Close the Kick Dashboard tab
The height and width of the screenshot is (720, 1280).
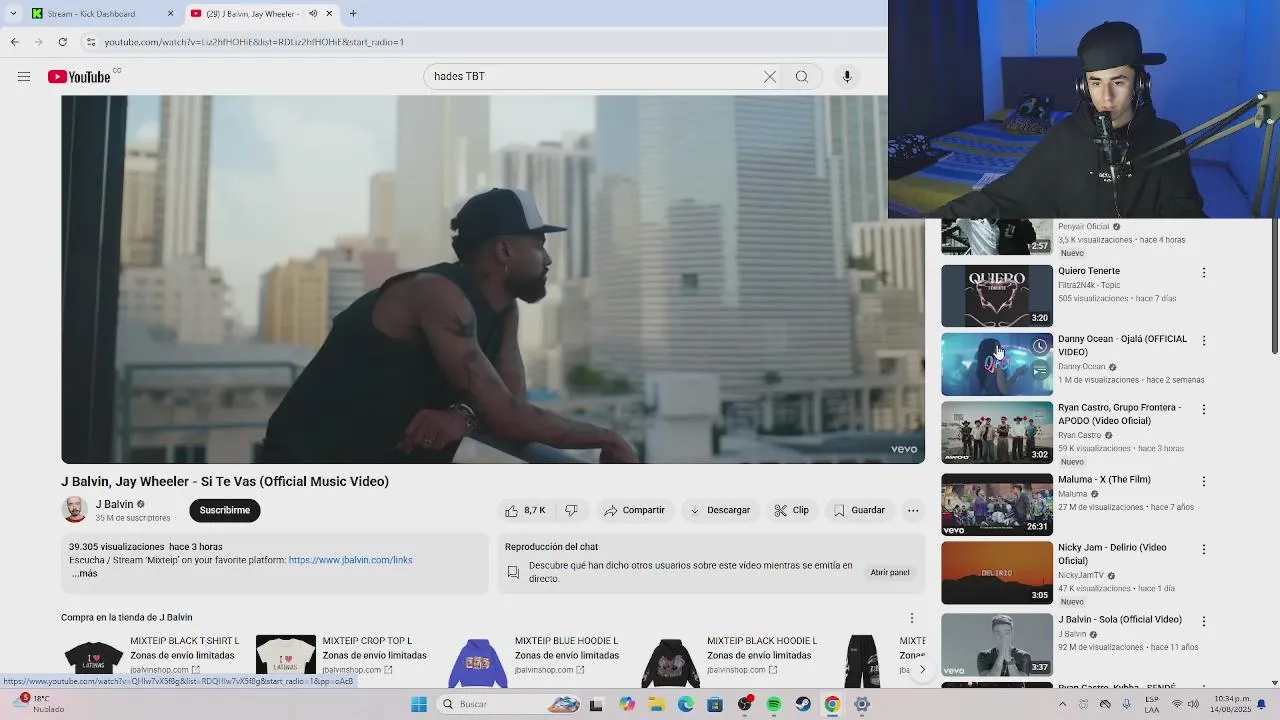[170, 14]
